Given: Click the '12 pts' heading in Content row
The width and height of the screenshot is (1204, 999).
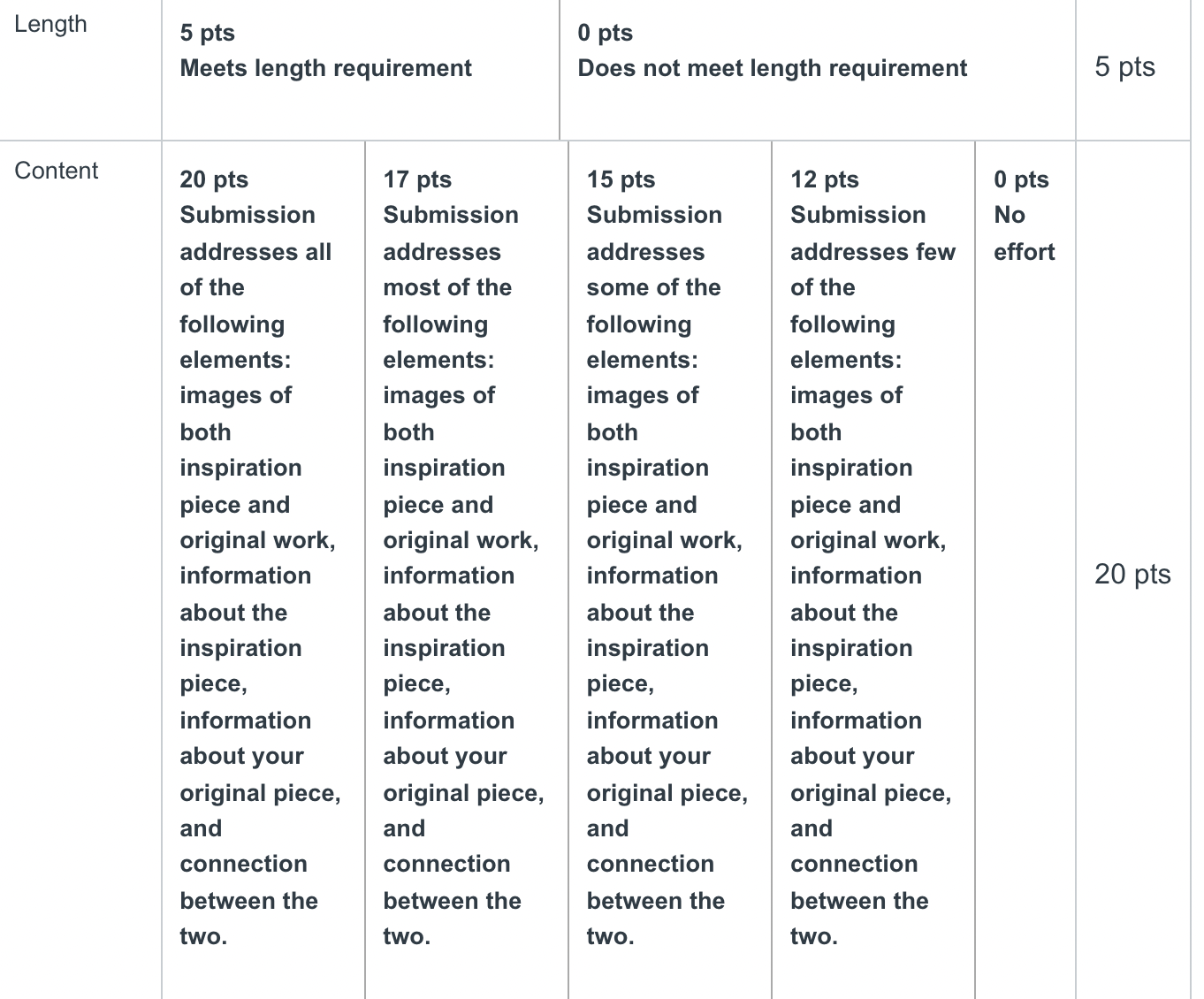Looking at the screenshot, I should 825,179.
